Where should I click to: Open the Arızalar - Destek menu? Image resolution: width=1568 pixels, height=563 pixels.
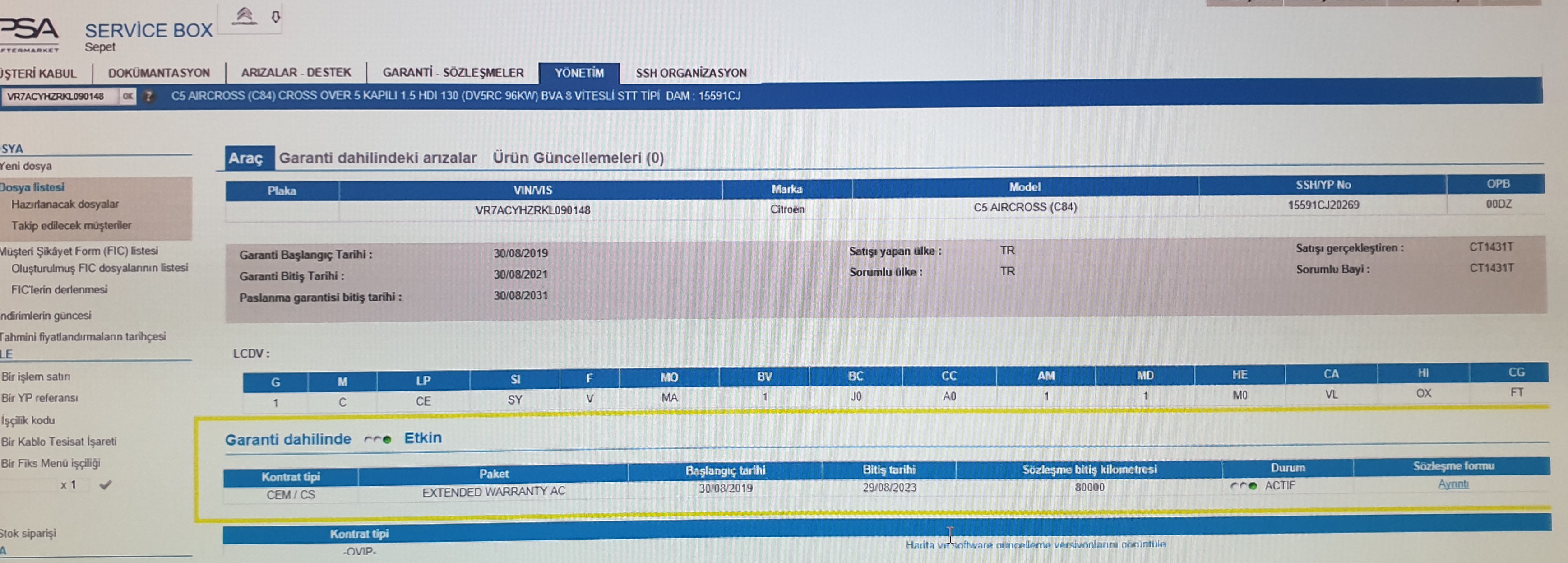[296, 73]
